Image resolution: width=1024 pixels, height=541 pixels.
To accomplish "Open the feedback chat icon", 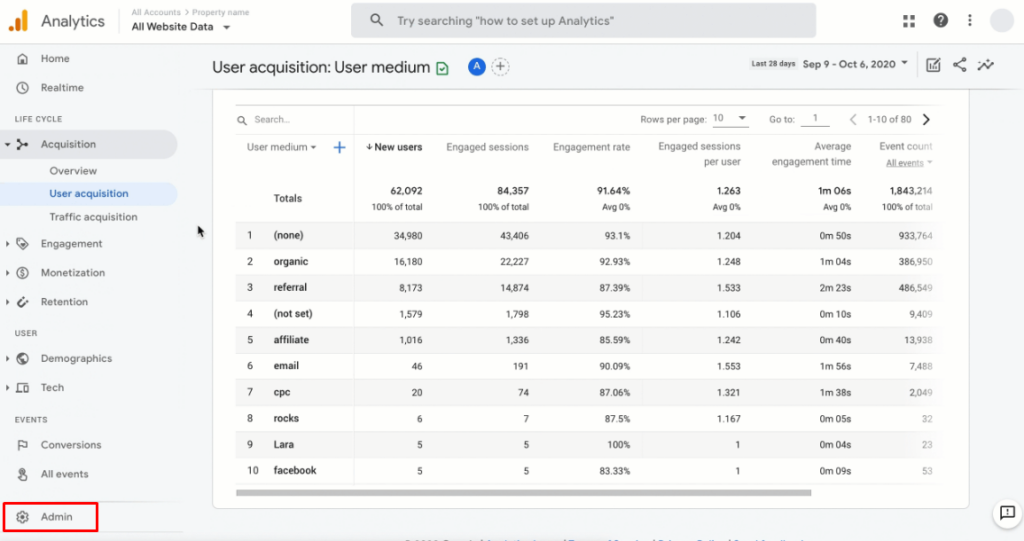I will click(1006, 513).
